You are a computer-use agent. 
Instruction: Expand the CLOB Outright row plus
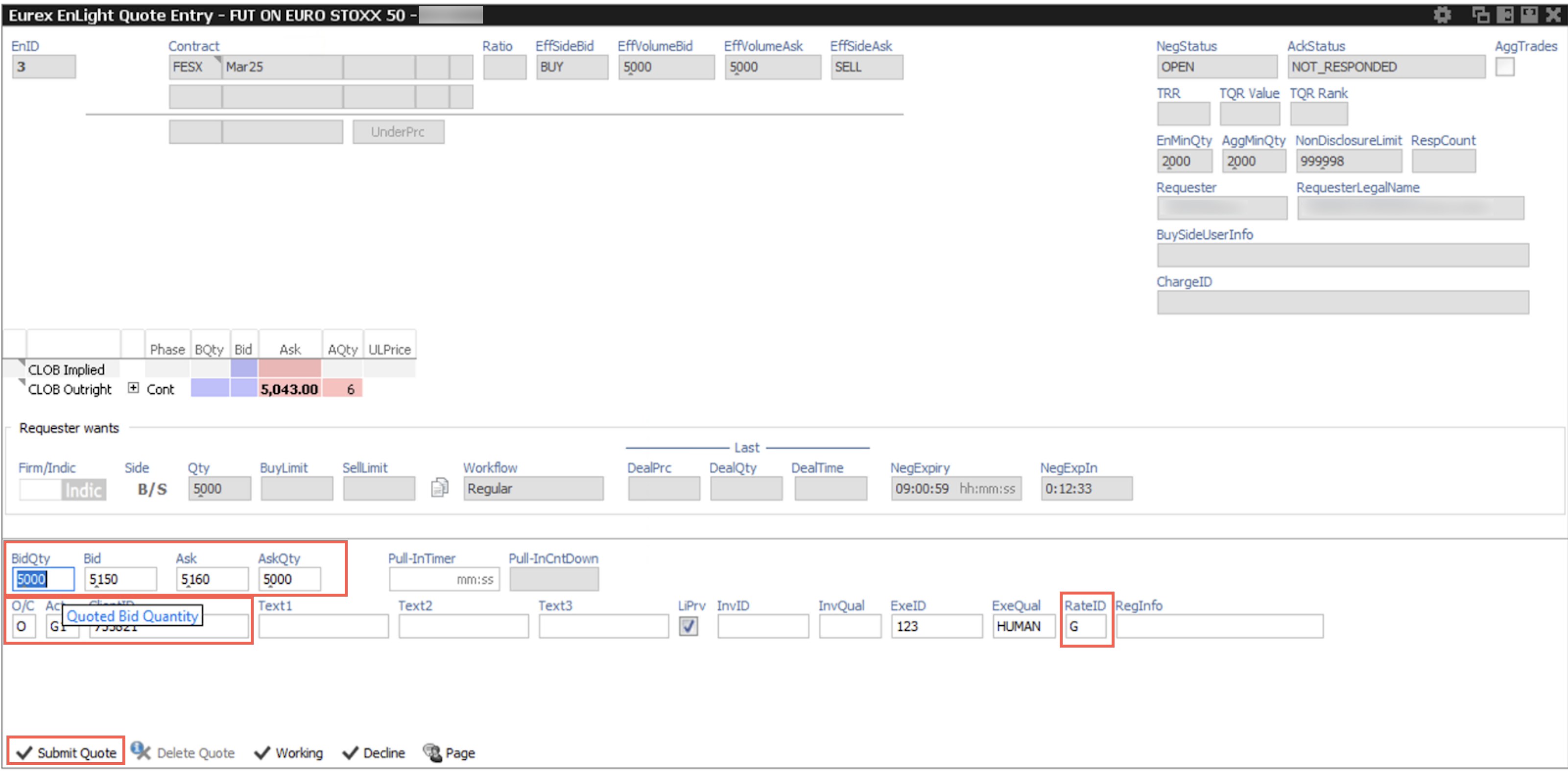click(133, 388)
